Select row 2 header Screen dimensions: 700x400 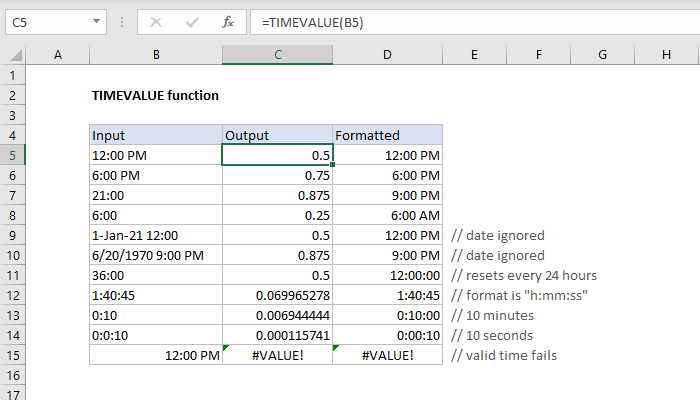(12, 96)
